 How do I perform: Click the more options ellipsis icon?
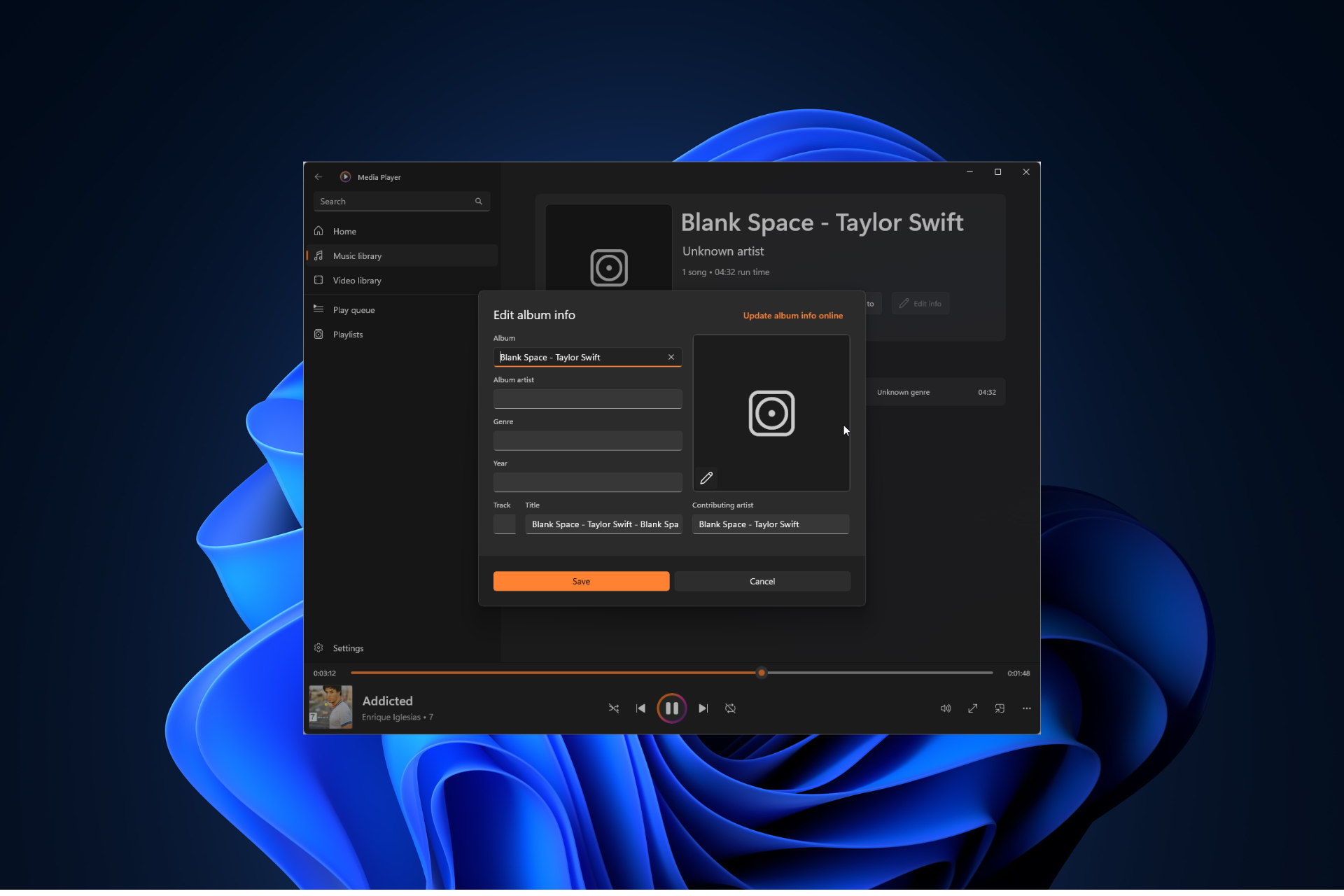click(x=1027, y=708)
